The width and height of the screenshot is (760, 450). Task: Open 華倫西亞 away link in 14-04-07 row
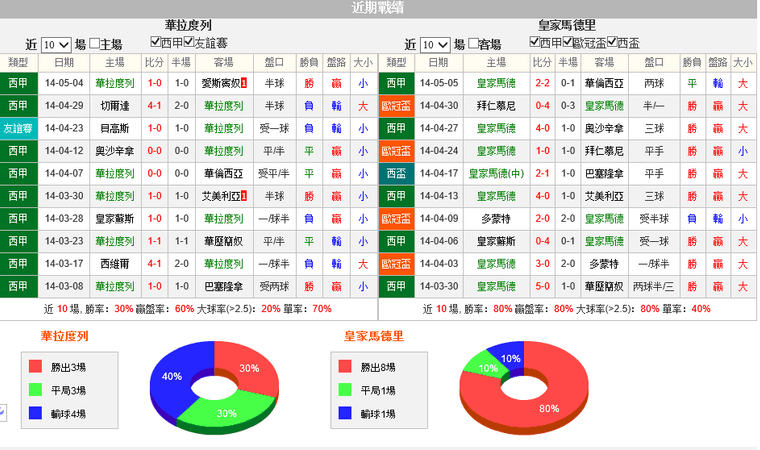(223, 174)
